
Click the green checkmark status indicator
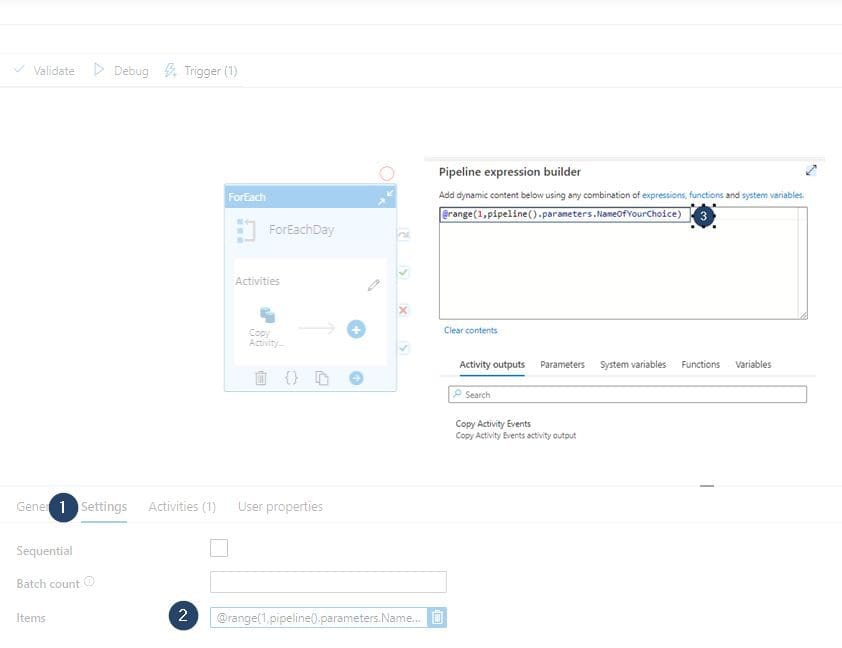pos(402,273)
